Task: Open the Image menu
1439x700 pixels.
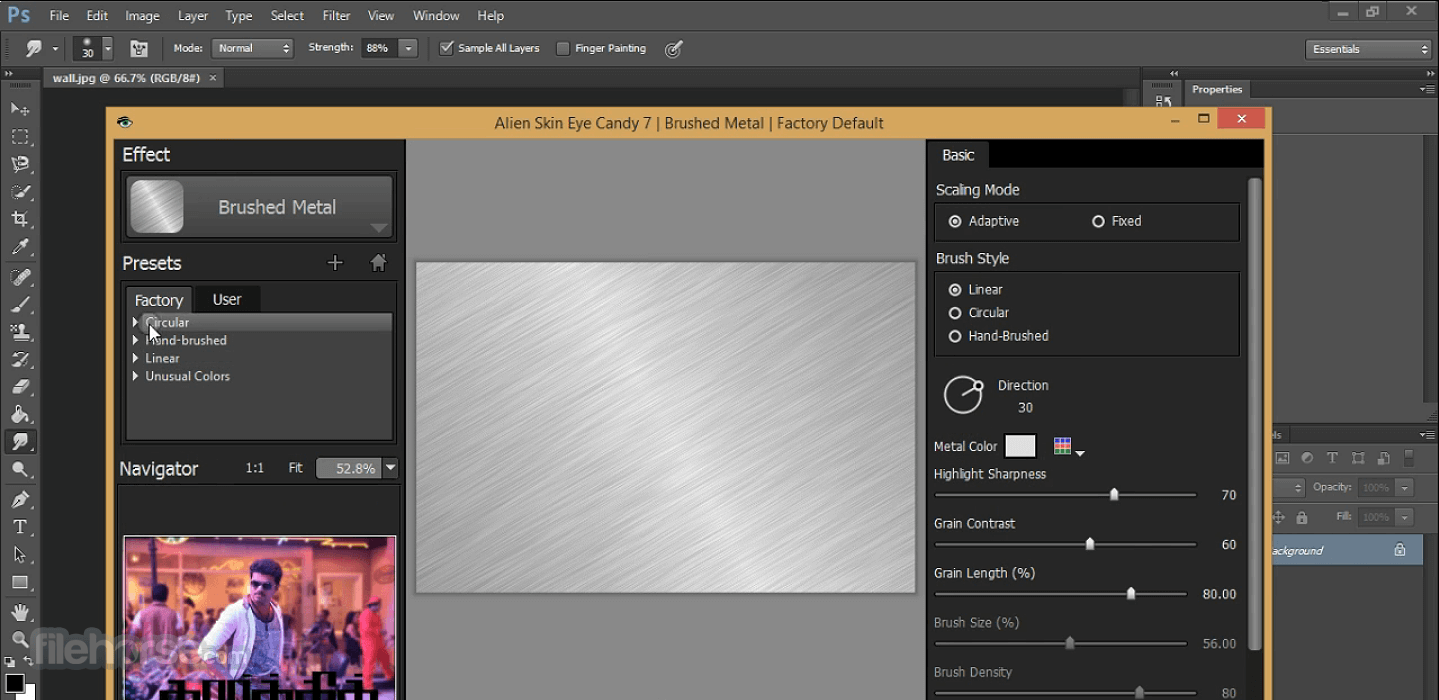Action: pyautogui.click(x=142, y=16)
